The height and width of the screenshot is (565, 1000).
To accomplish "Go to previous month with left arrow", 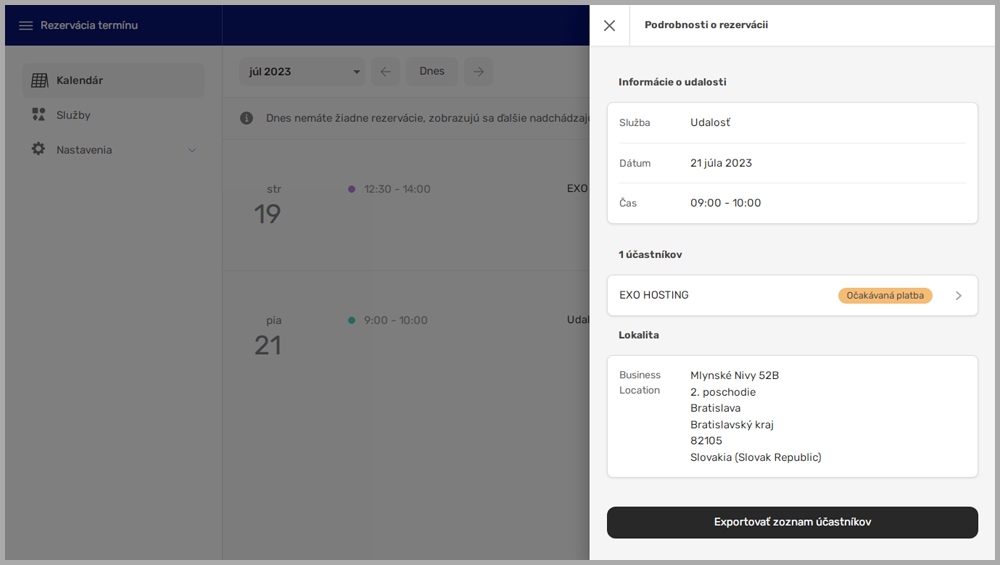I will (x=386, y=72).
